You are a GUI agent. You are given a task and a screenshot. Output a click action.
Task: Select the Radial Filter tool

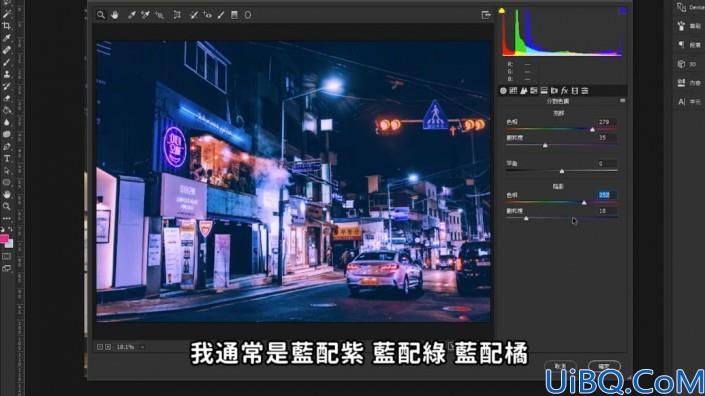(x=248, y=15)
